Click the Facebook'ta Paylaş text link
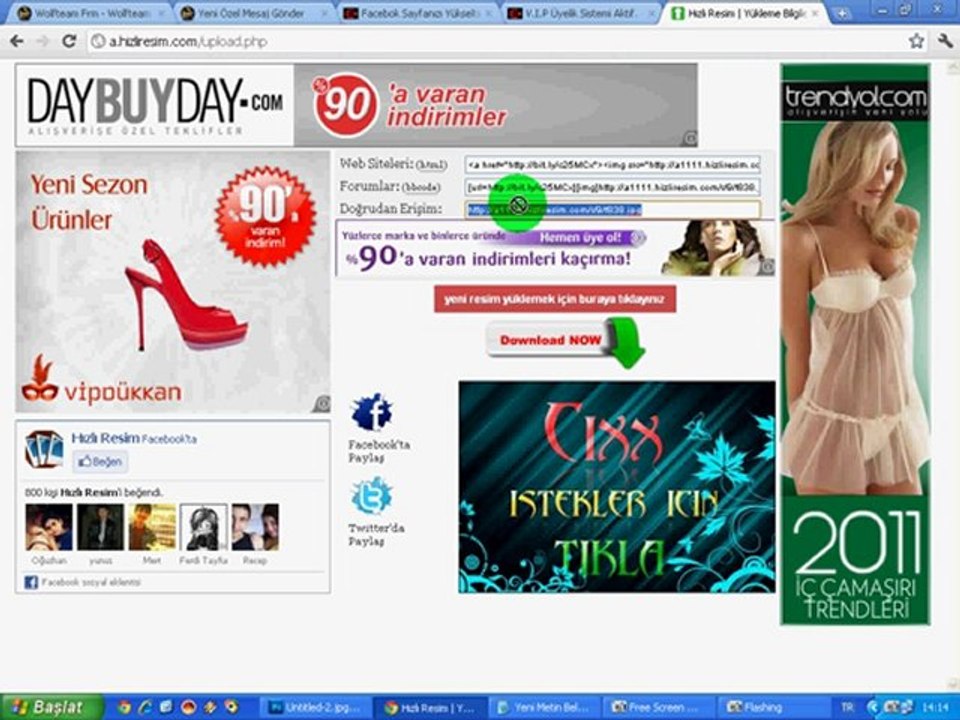The image size is (960, 720). click(x=378, y=451)
